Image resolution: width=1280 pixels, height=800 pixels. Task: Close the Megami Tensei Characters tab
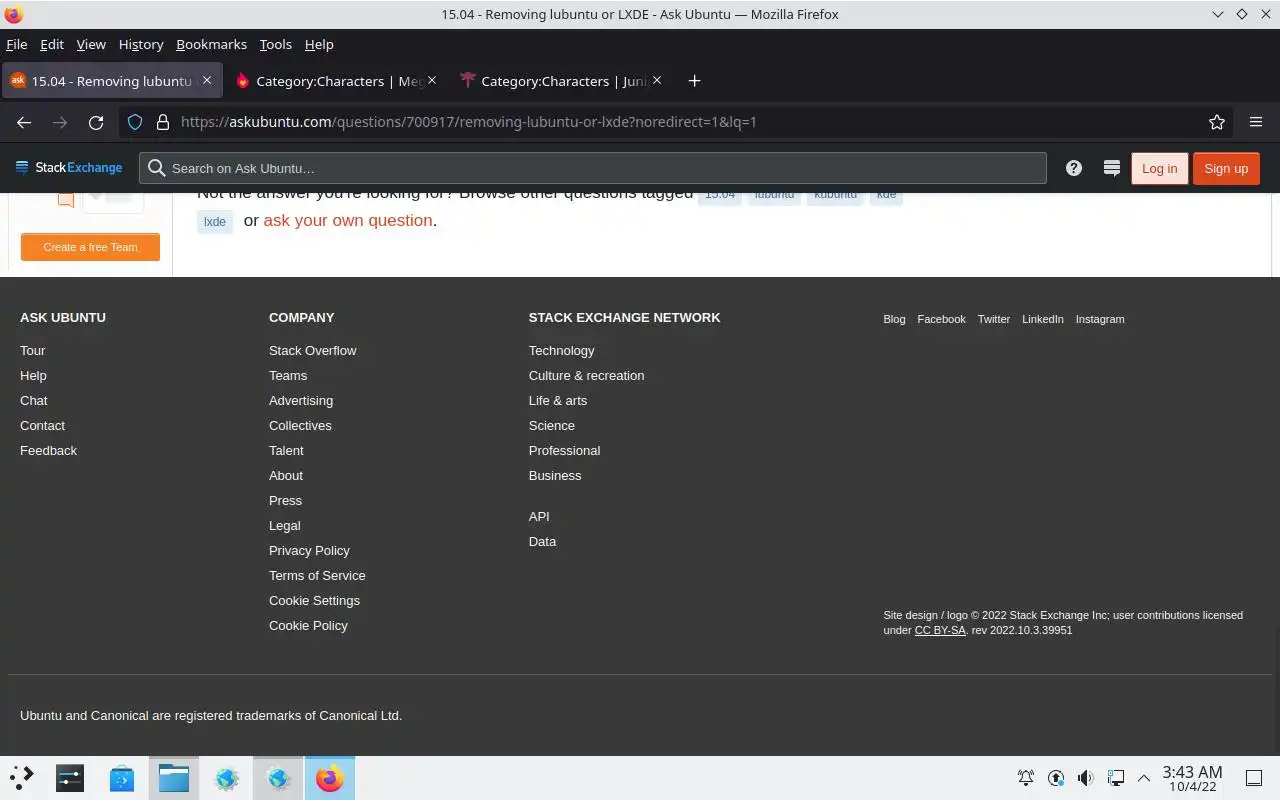[432, 80]
